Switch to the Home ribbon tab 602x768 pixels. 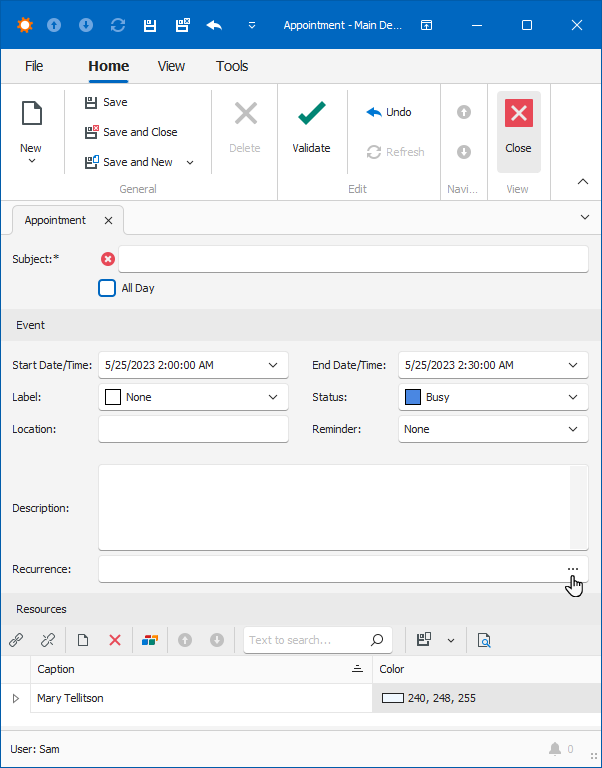point(109,66)
